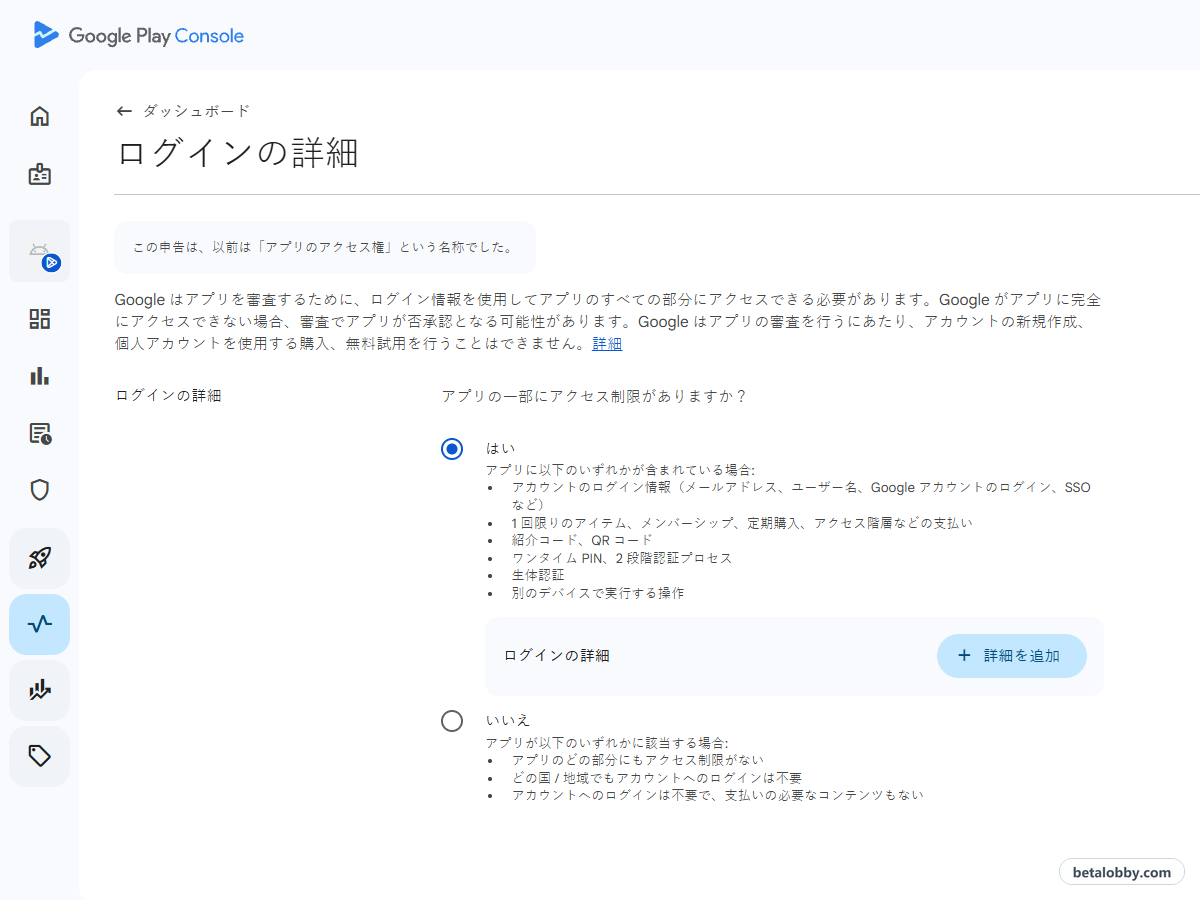Select the Android app icon in sidebar
The height and width of the screenshot is (900, 1200).
point(39,251)
